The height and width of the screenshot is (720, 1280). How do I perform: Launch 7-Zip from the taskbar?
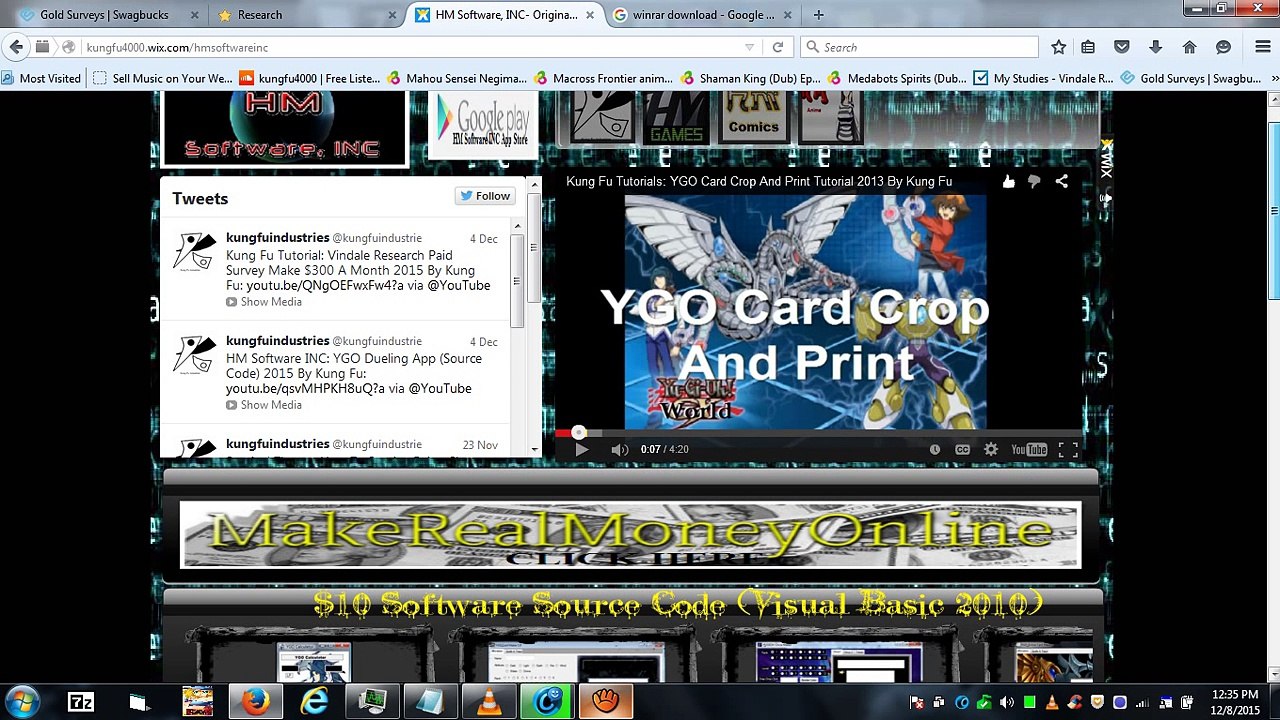click(81, 702)
